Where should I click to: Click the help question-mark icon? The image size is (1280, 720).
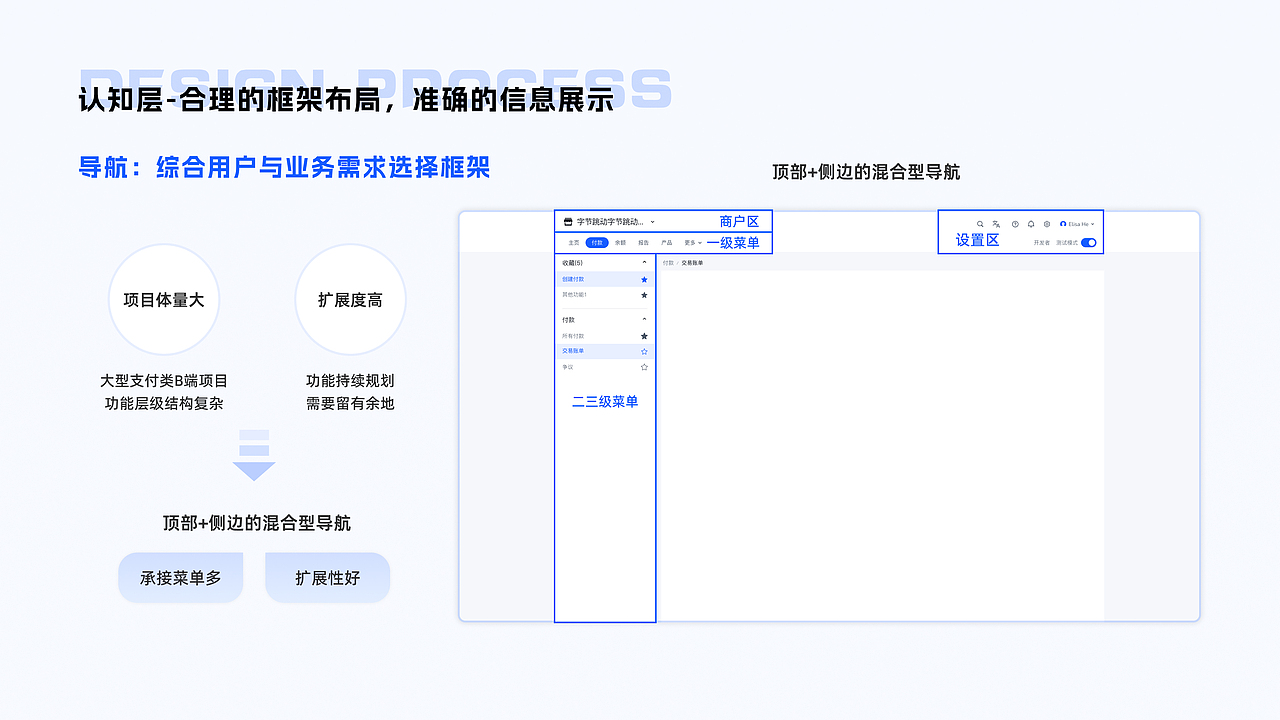[x=1016, y=224]
